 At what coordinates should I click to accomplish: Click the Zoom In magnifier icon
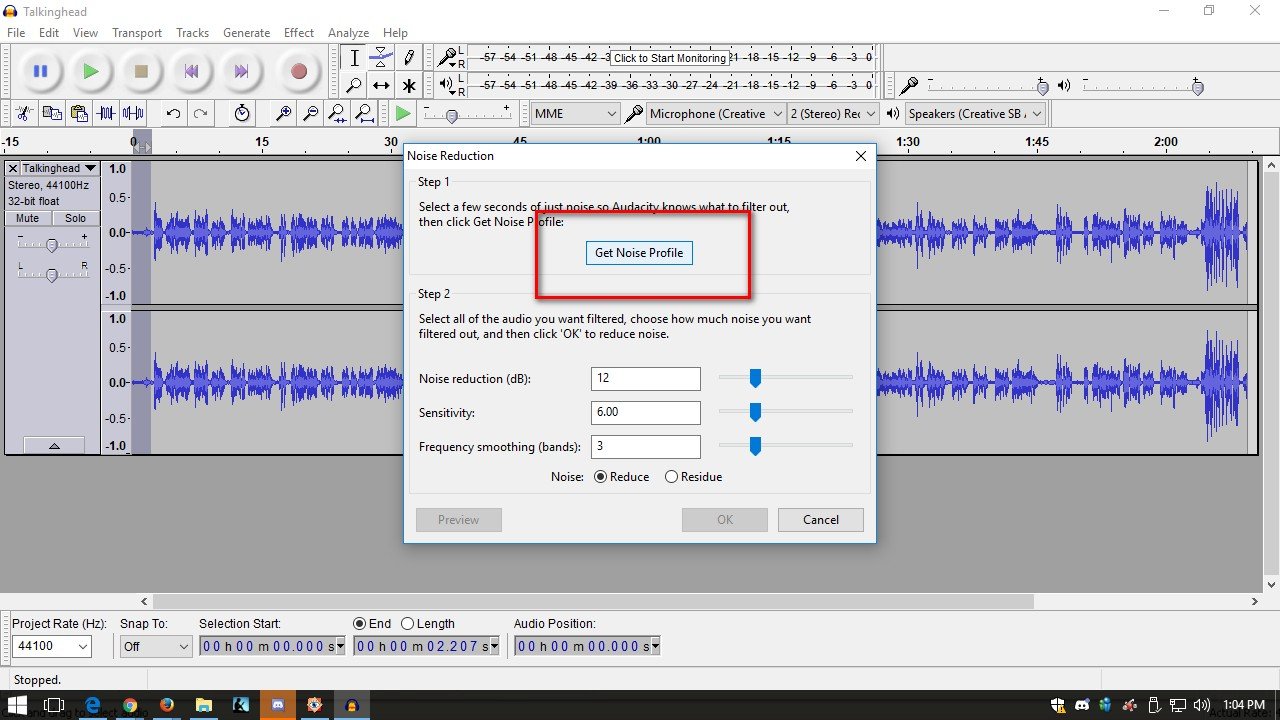[x=284, y=113]
